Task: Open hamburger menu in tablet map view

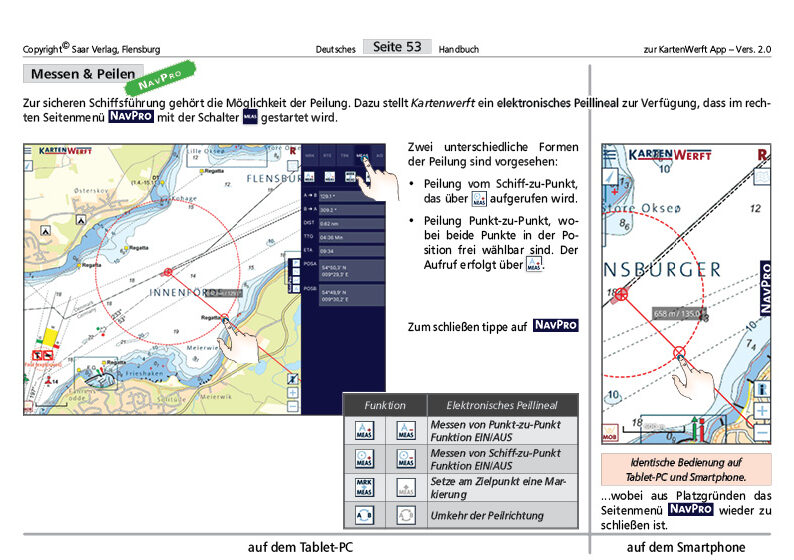Action: (x=28, y=150)
